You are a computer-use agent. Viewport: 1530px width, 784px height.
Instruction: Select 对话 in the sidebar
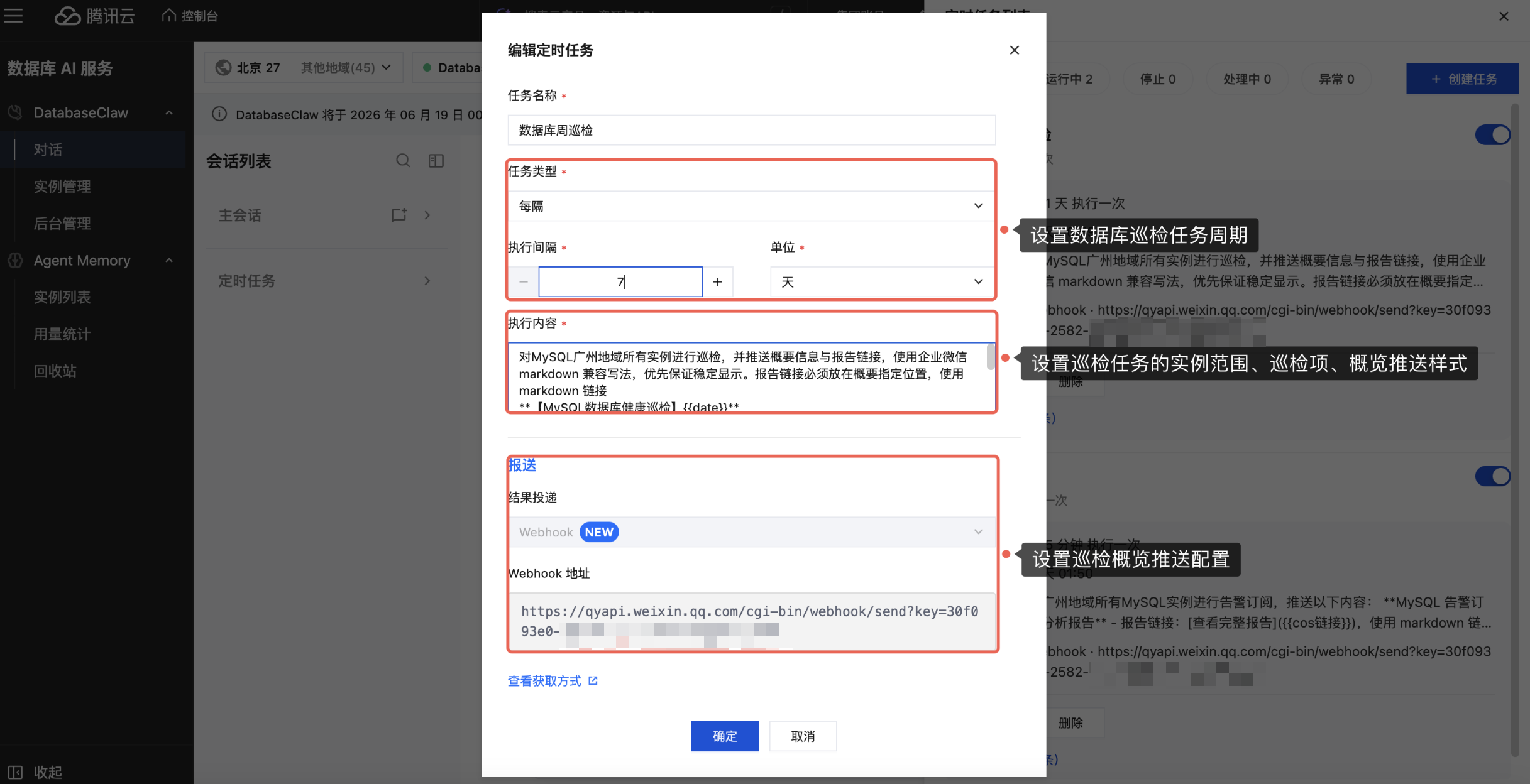(x=93, y=150)
